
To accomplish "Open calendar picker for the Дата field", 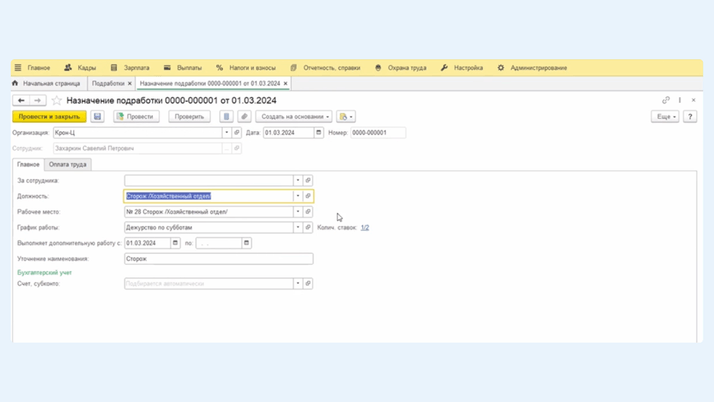I will click(319, 133).
